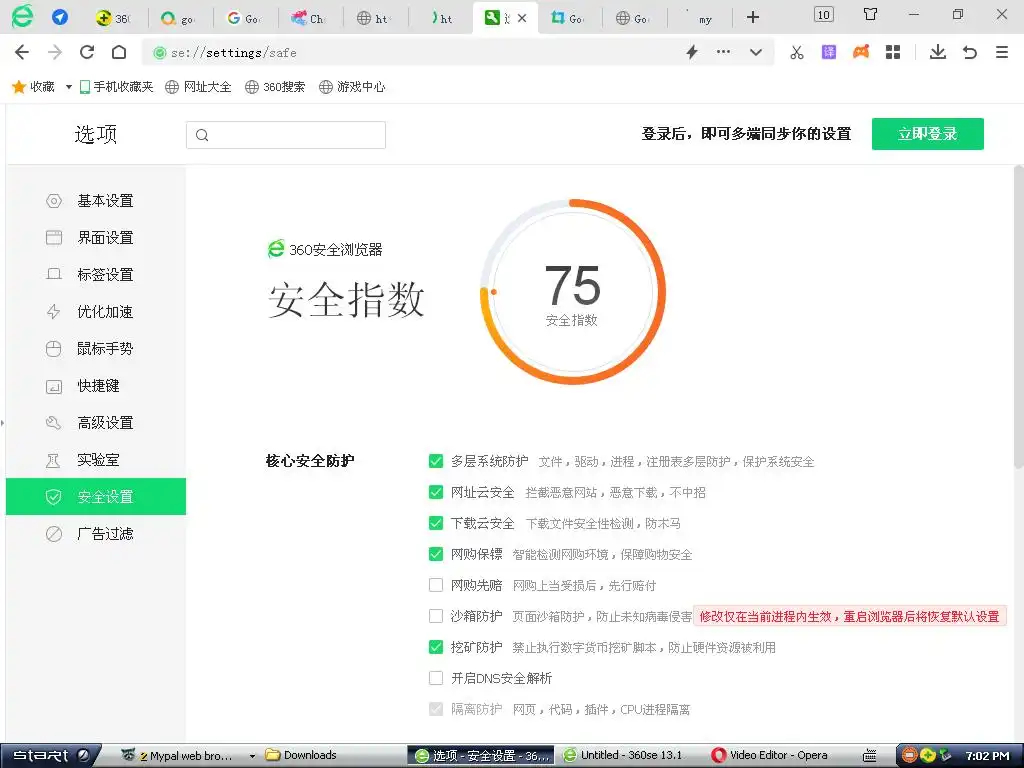The height and width of the screenshot is (768, 1024).
Task: Go to home page via house icon
Action: [119, 52]
